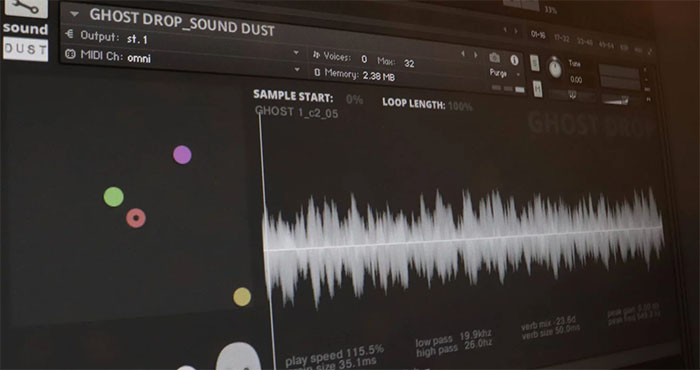The image size is (700, 370).
Task: Click the GHOST DROP_SOUND DUST instrument name field
Action: pyautogui.click(x=182, y=23)
